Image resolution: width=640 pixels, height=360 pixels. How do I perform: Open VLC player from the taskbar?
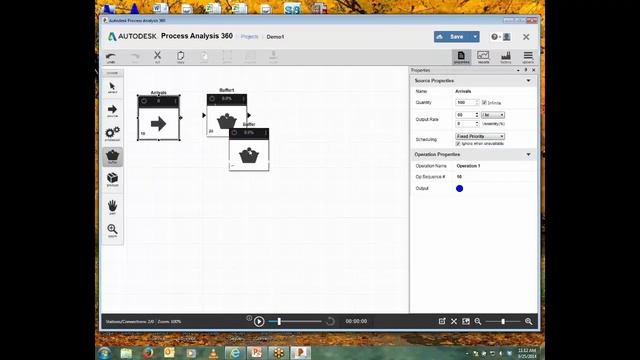pyautogui.click(x=213, y=353)
